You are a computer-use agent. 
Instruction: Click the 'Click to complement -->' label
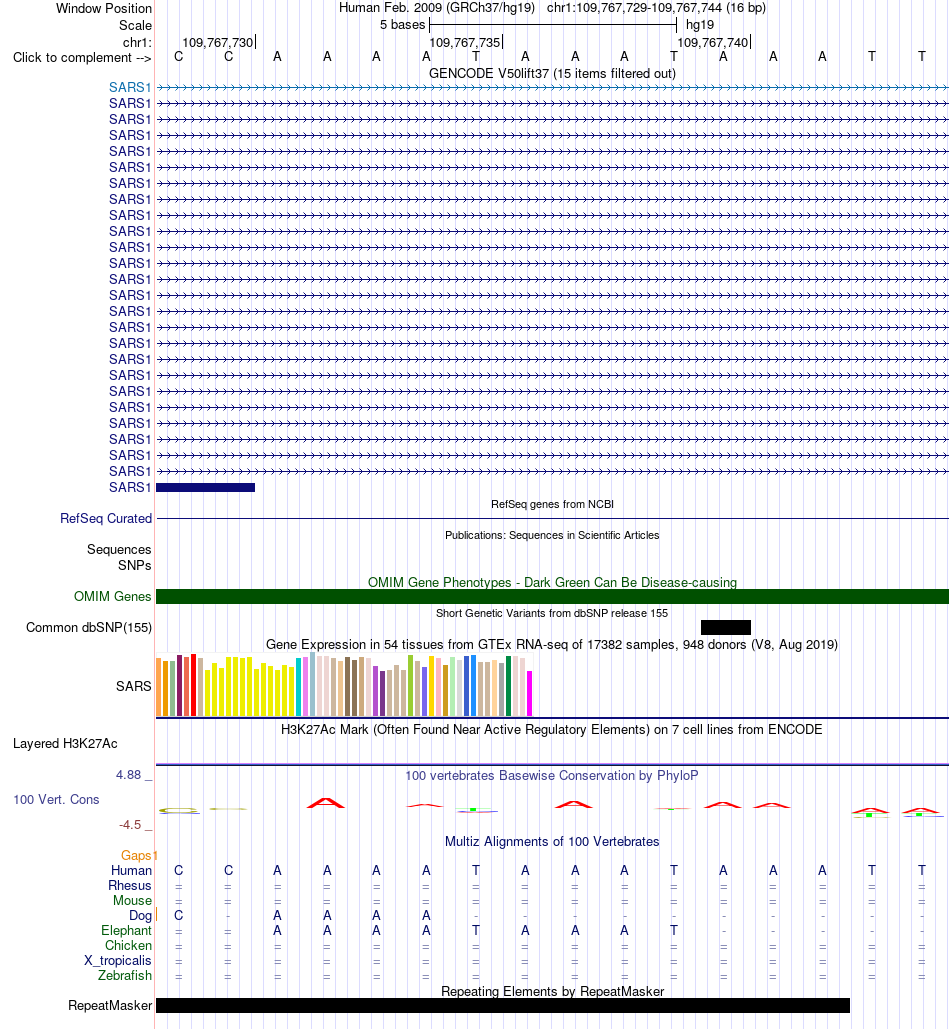82,58
